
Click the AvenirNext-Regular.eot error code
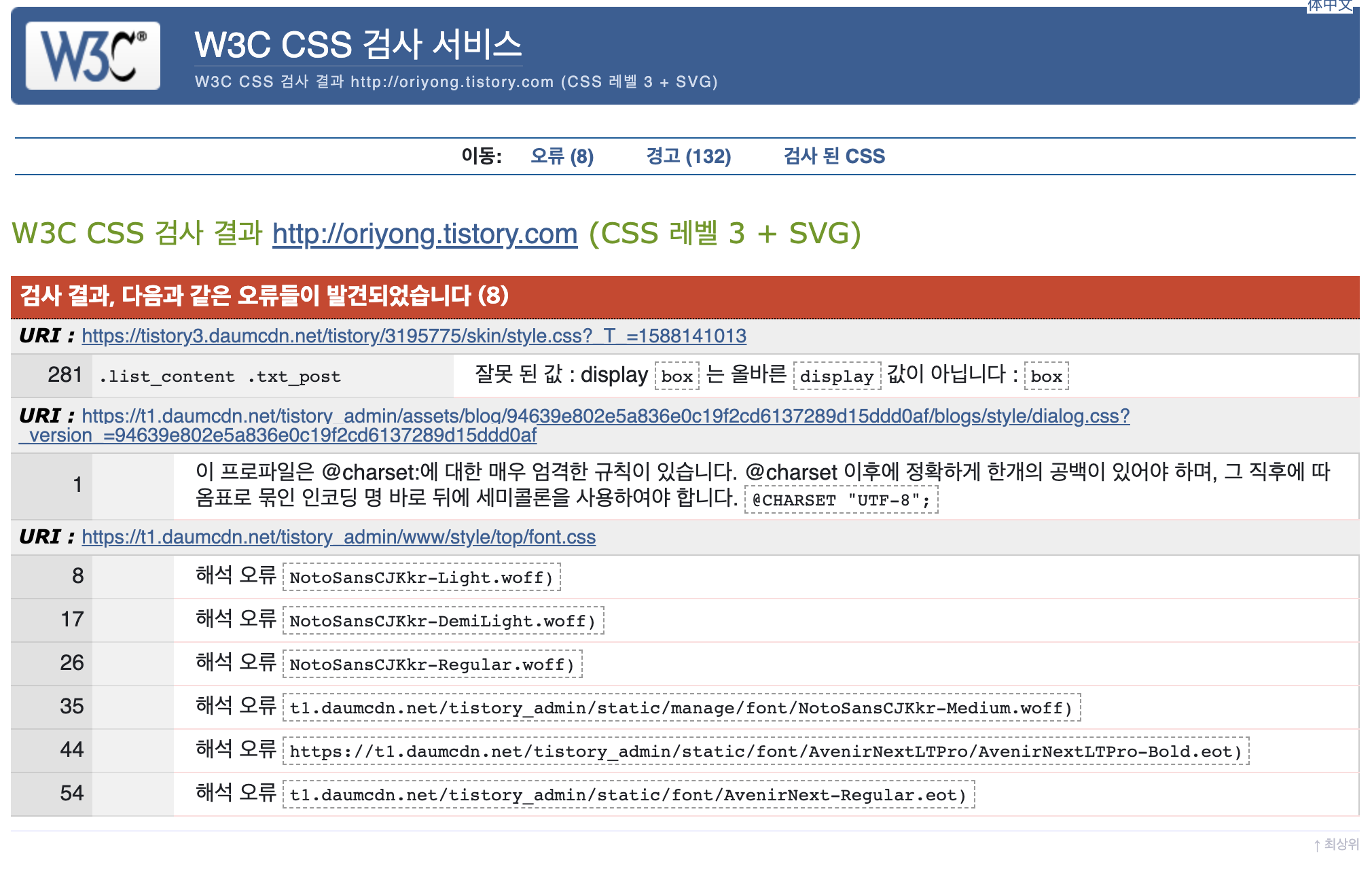[x=628, y=795]
